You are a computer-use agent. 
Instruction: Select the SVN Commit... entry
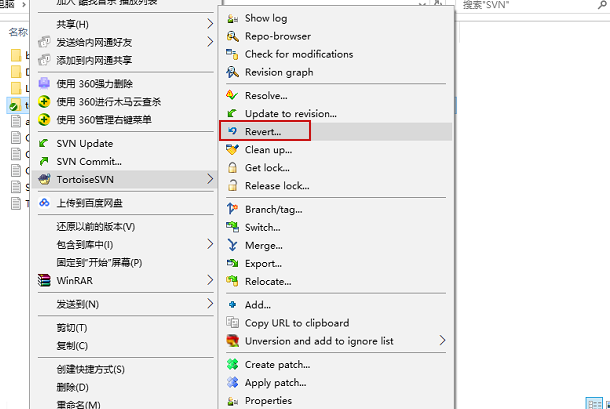[126, 161]
